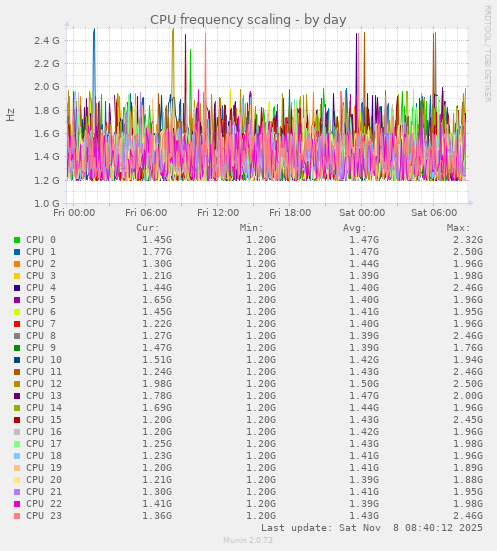The image size is (497, 551).
Task: Click the magenta CPU 22 legend swatch
Action: point(17,504)
